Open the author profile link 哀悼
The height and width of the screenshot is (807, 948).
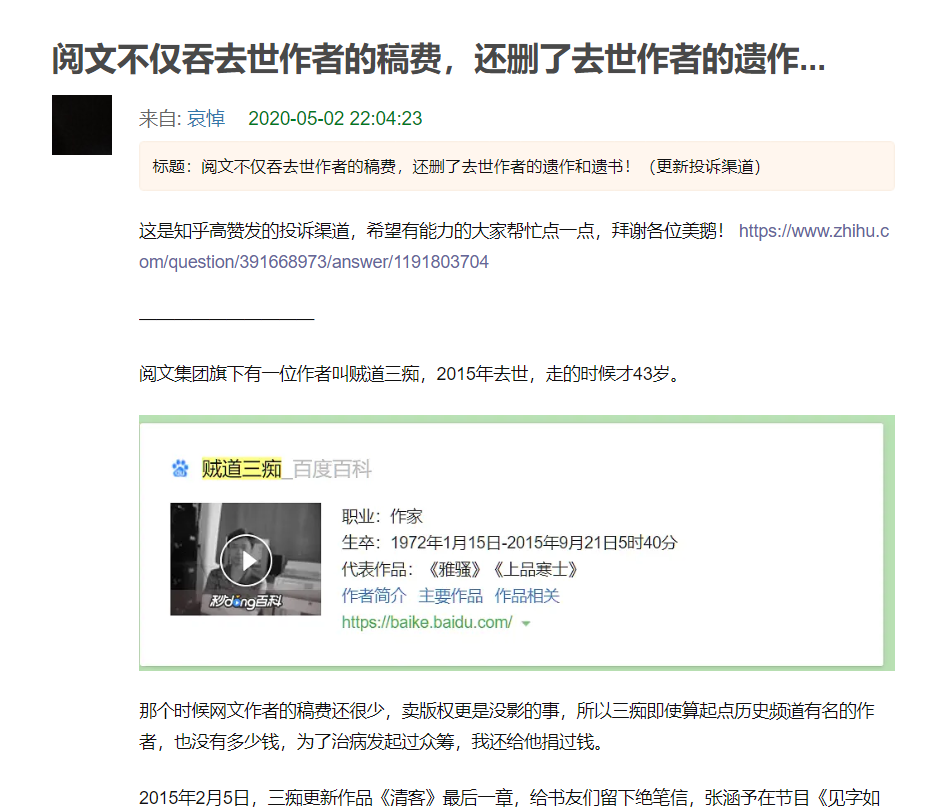(206, 119)
